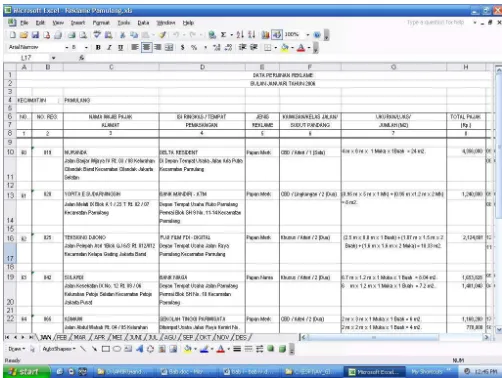Click the Open folder icon

click(24, 35)
